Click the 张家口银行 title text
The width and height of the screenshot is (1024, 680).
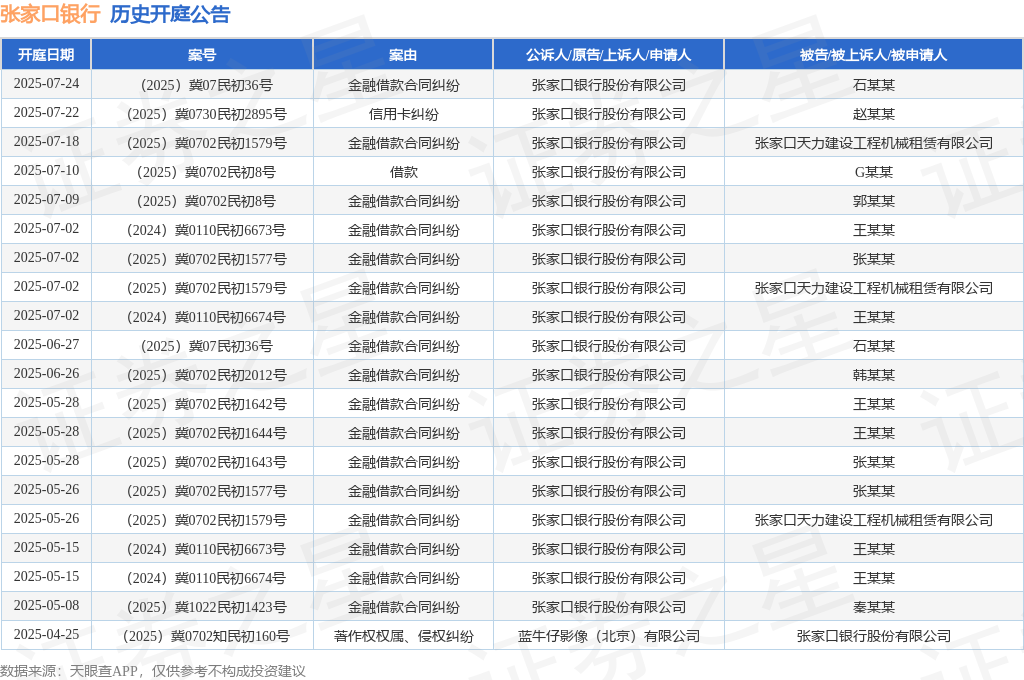pyautogui.click(x=50, y=14)
